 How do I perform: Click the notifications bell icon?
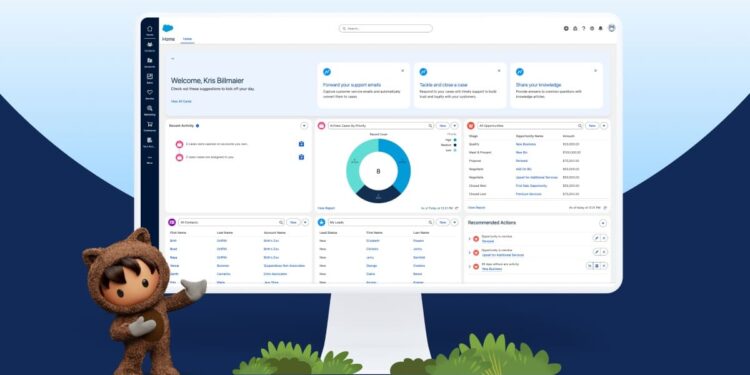600,28
